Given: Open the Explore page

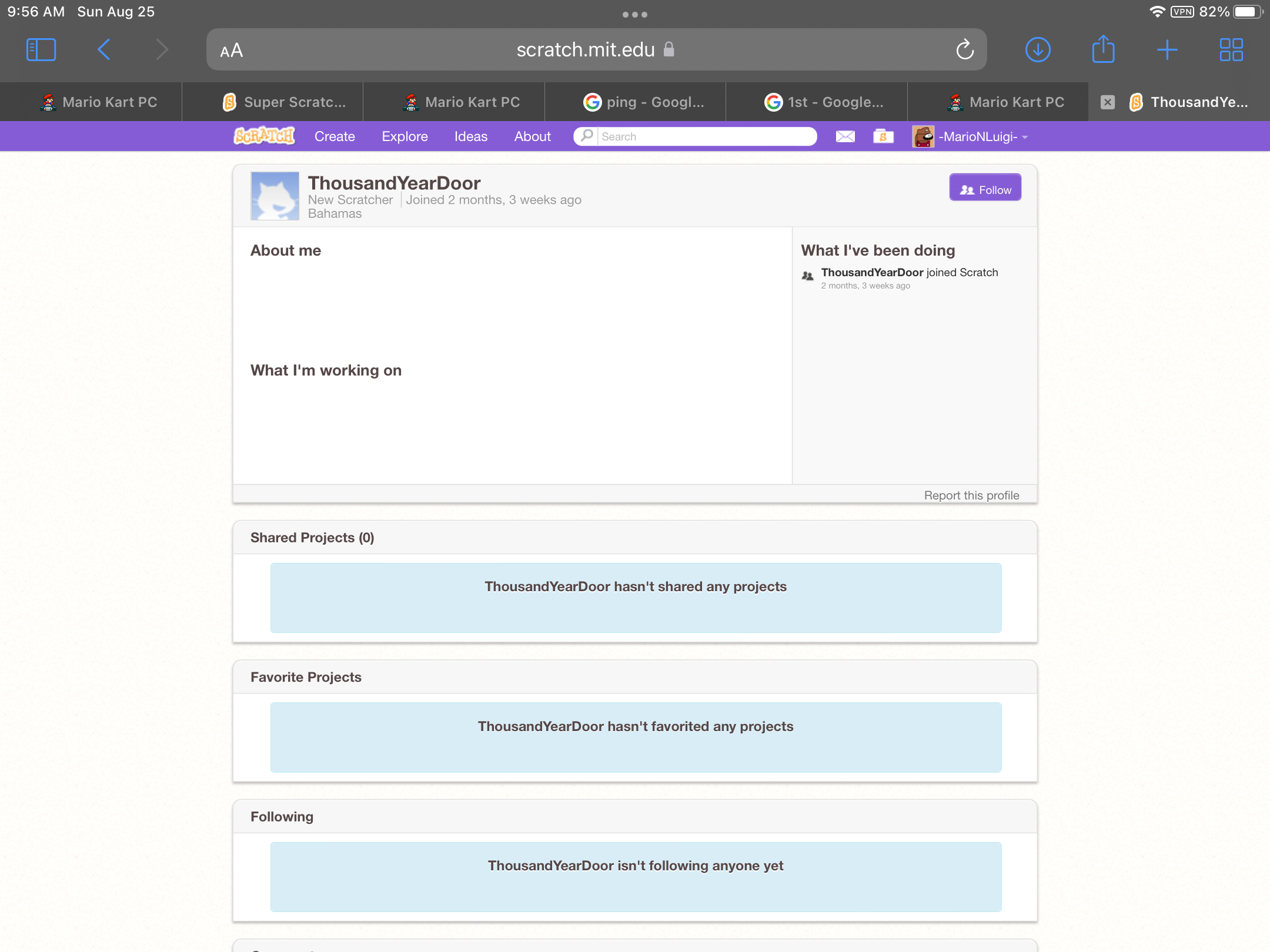Looking at the screenshot, I should (x=405, y=136).
